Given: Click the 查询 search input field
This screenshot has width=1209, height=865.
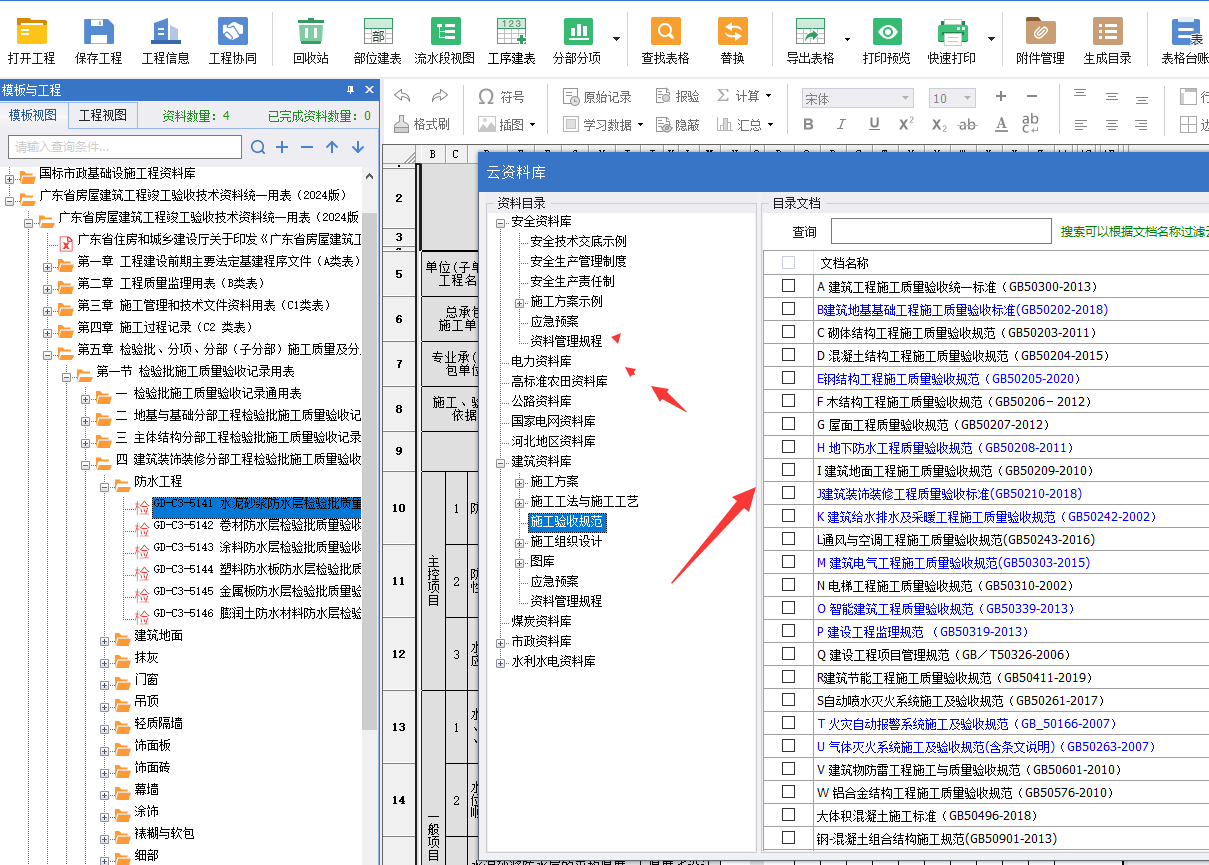Looking at the screenshot, I should coord(940,232).
